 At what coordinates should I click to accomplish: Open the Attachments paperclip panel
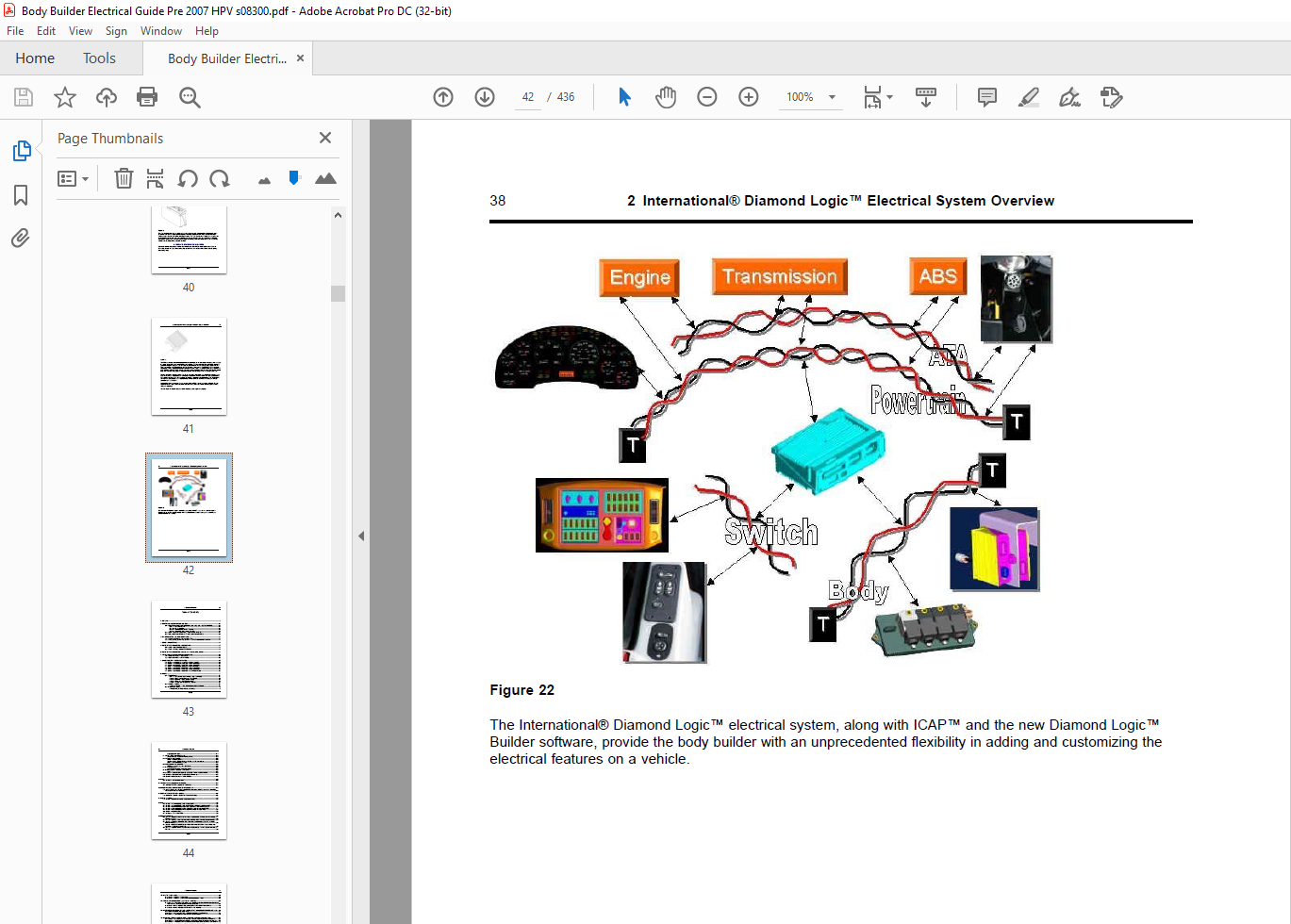coord(21,238)
